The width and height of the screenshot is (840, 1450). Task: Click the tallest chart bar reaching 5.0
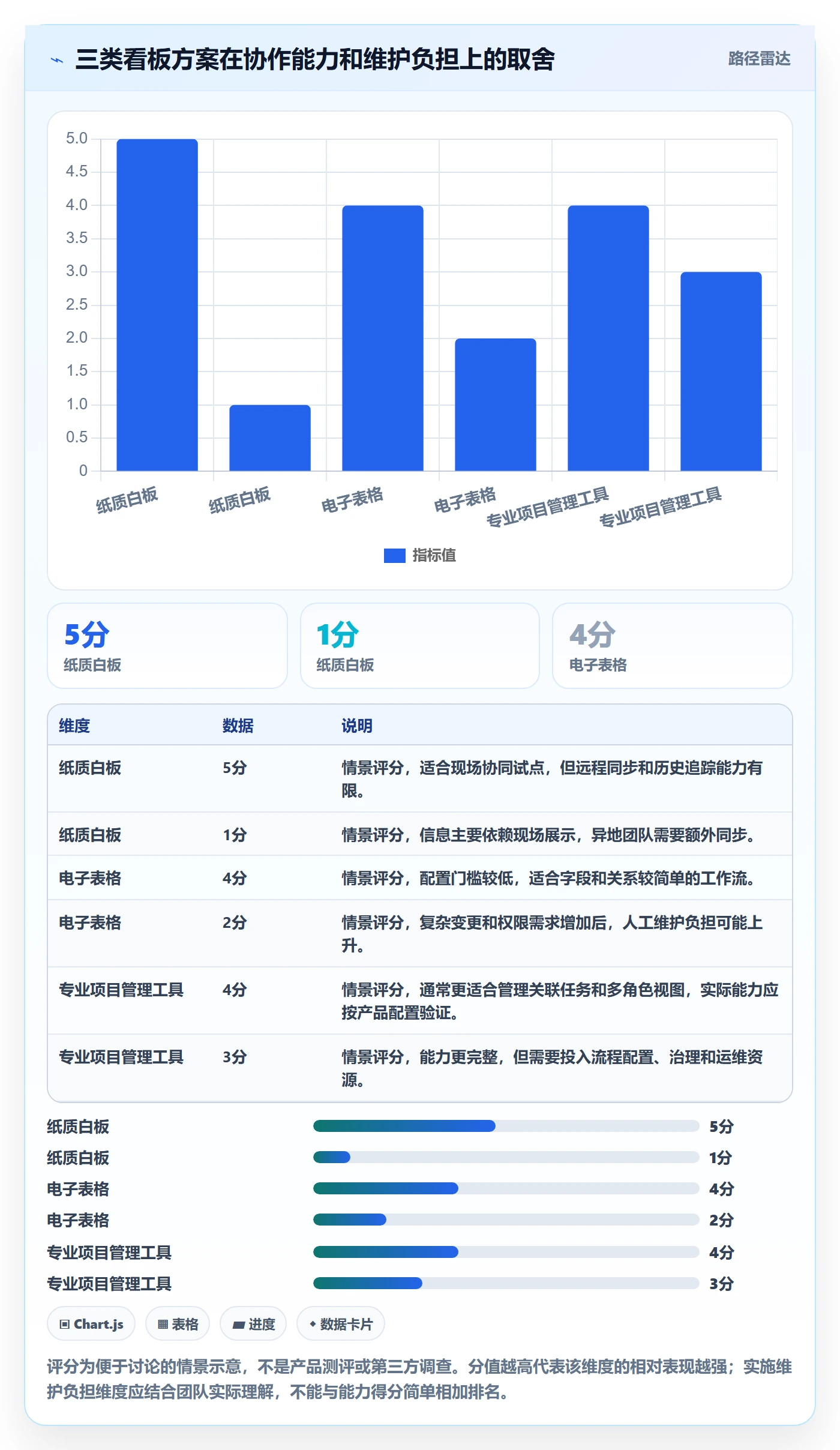coord(157,305)
